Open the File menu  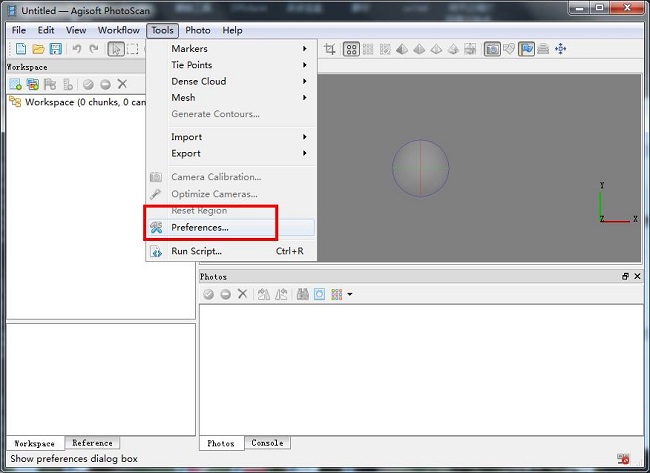point(19,30)
